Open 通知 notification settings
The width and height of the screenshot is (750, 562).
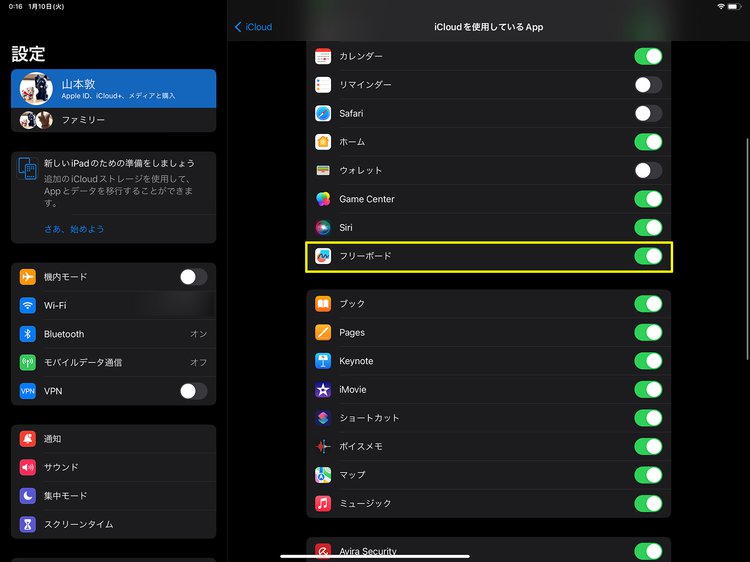click(113, 439)
